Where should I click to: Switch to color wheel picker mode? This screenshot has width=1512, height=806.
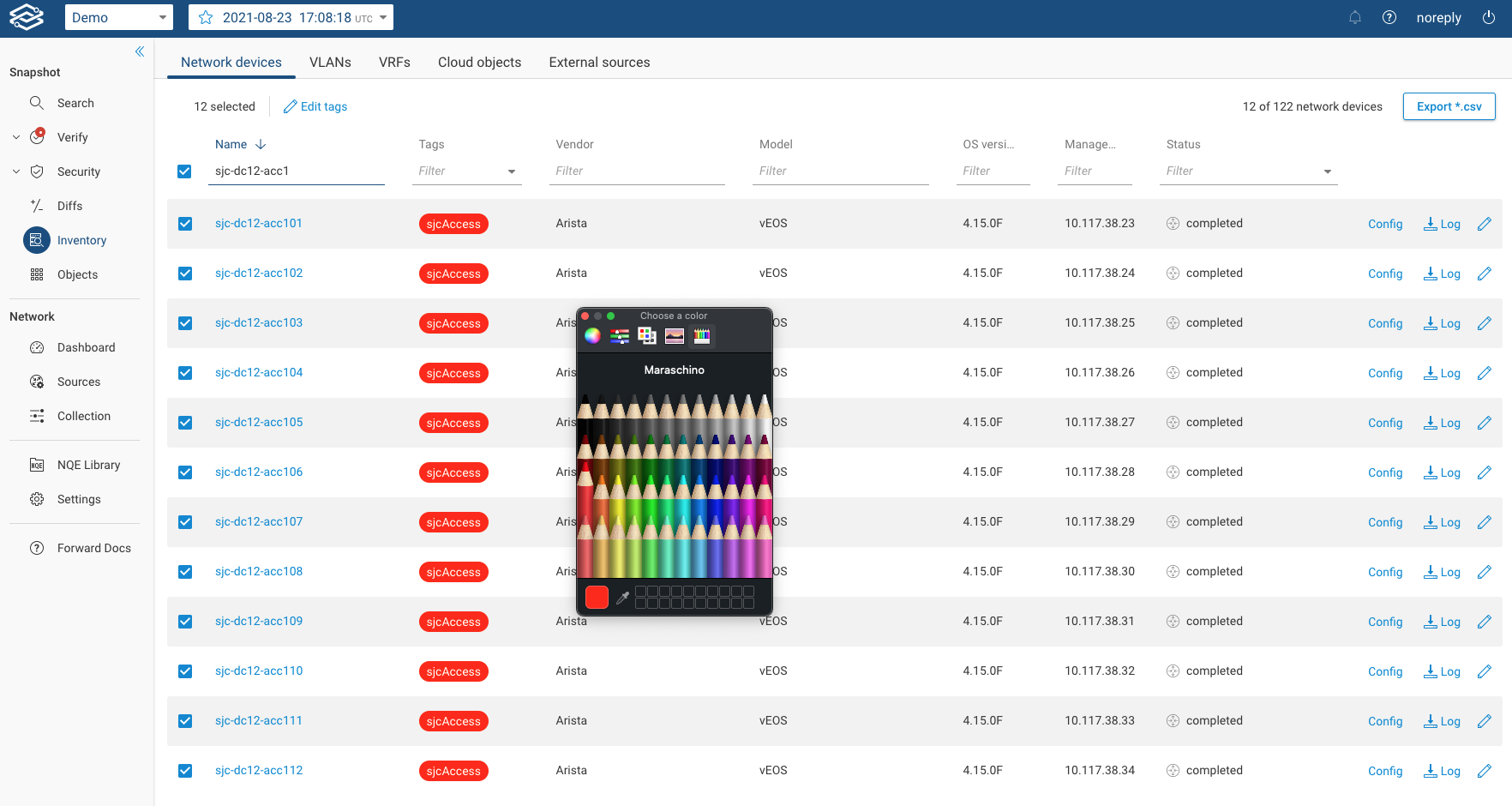click(592, 336)
